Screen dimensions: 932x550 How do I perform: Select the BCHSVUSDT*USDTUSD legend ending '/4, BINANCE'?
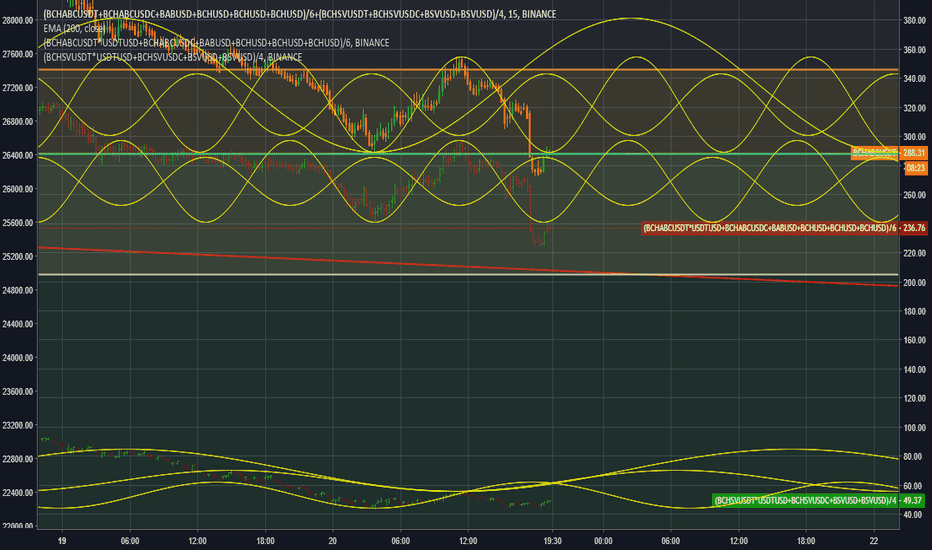click(x=173, y=57)
